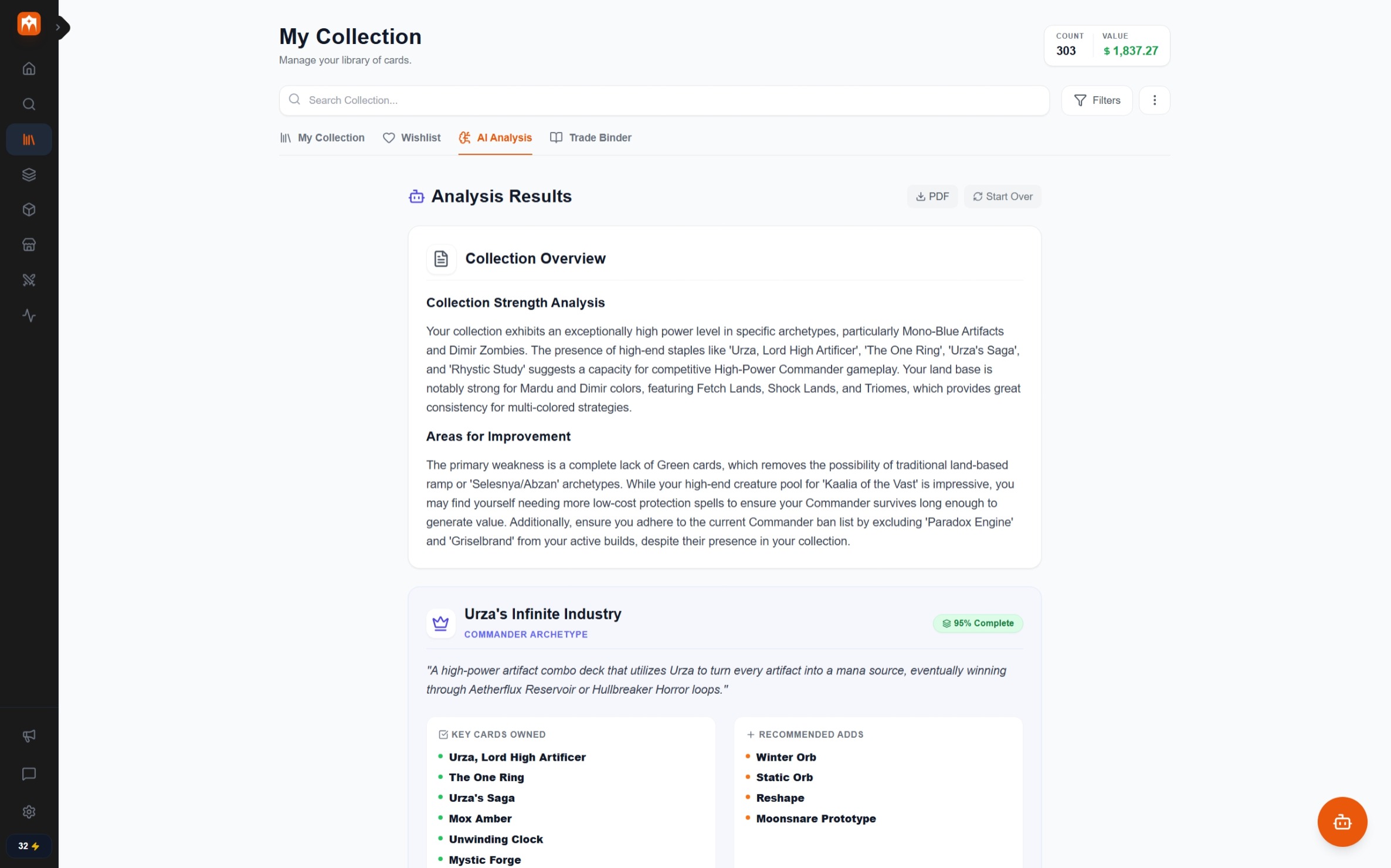Open the chat message bubble icon
Screen dimensions: 1391x868
29,774
